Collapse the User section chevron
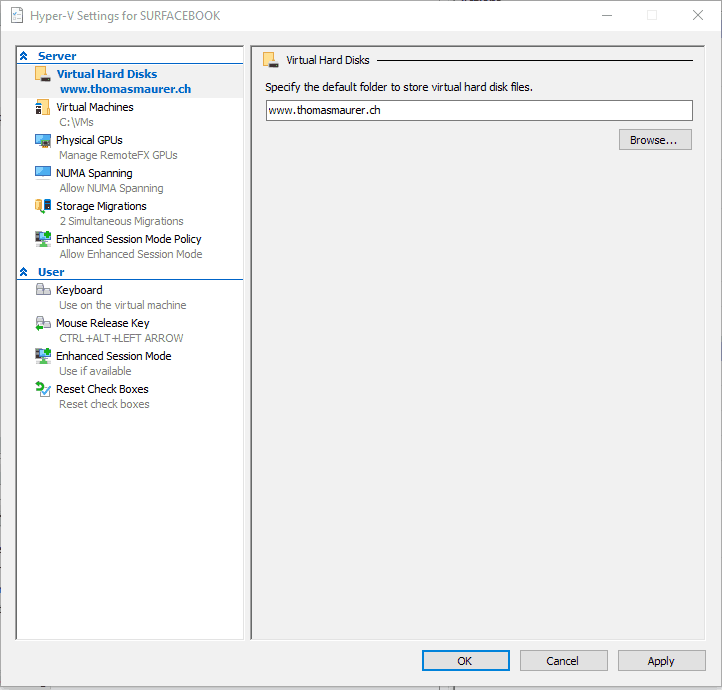 point(24,272)
